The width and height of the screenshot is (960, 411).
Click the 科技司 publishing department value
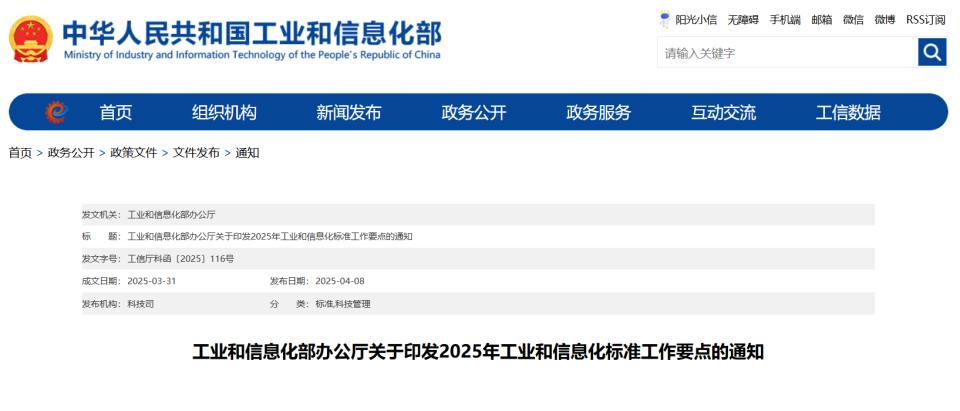[x=141, y=304]
